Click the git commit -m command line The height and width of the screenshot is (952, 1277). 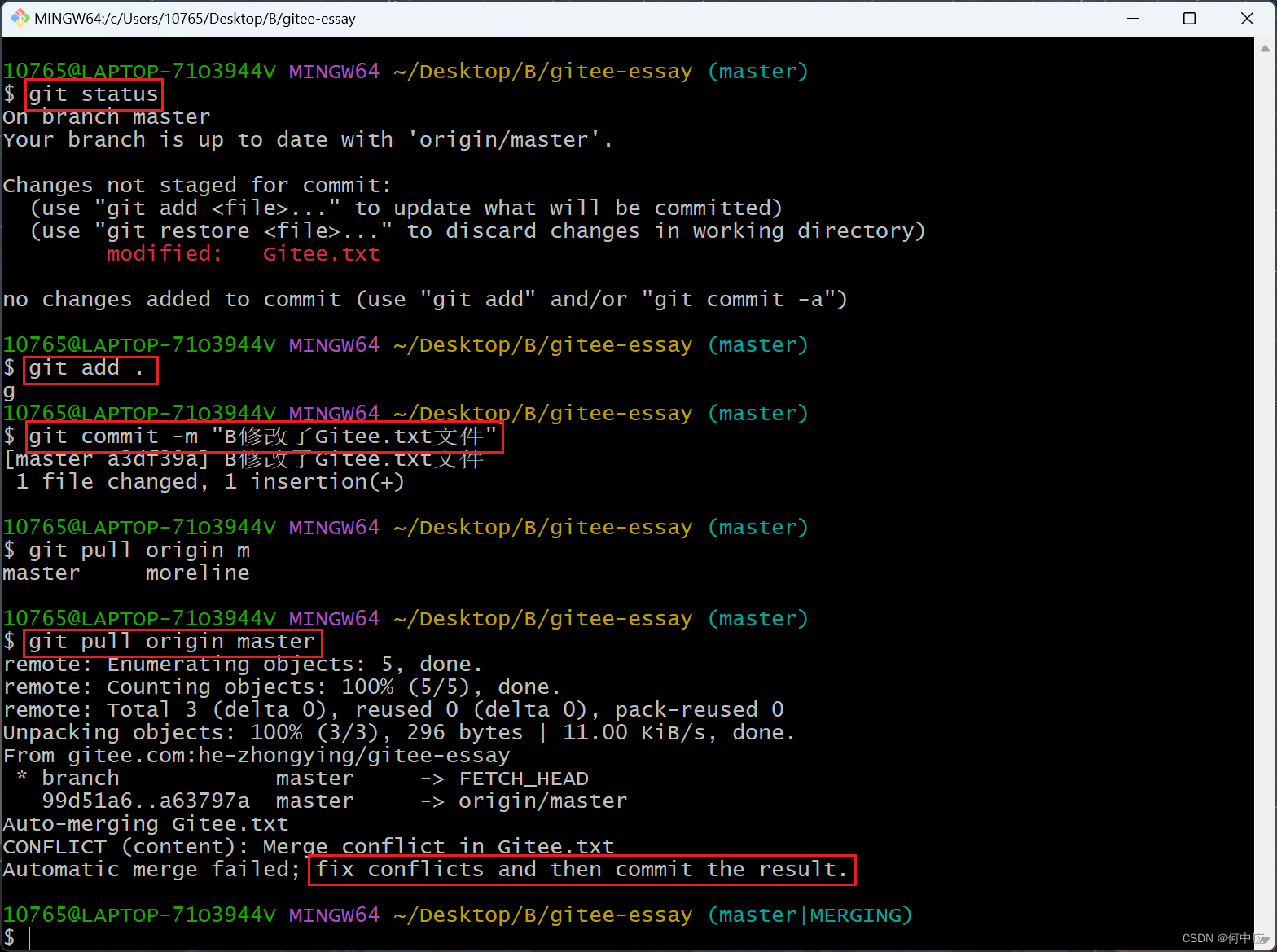[263, 437]
